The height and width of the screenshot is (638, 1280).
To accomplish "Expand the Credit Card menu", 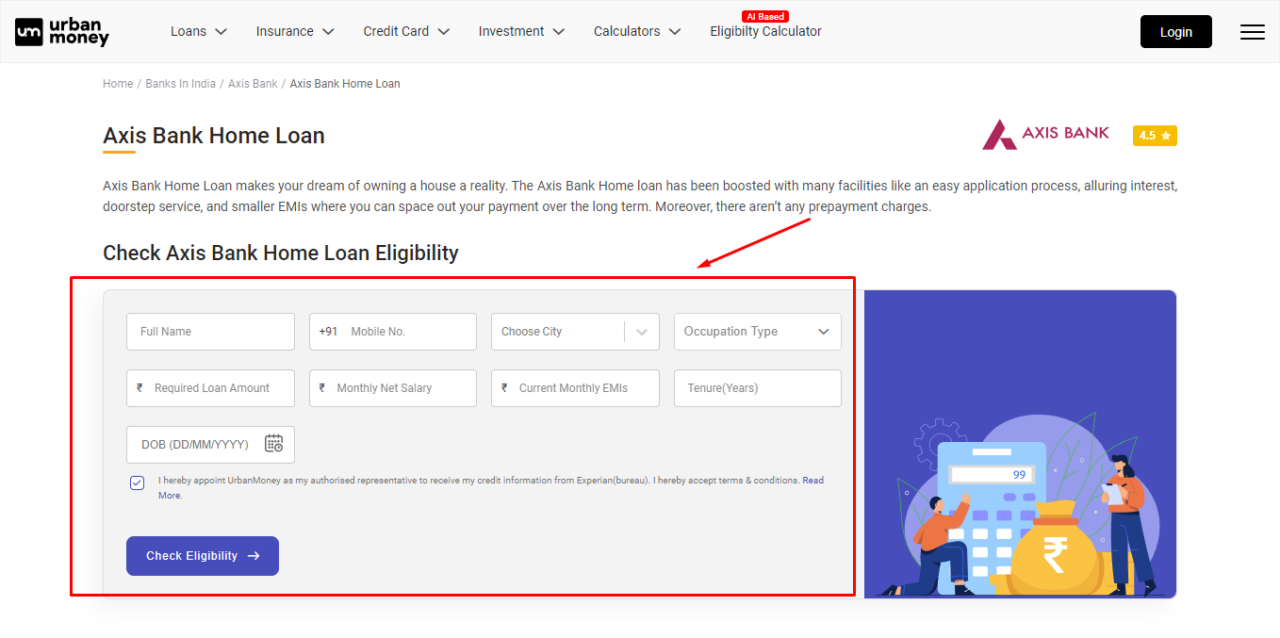I will pos(406,31).
